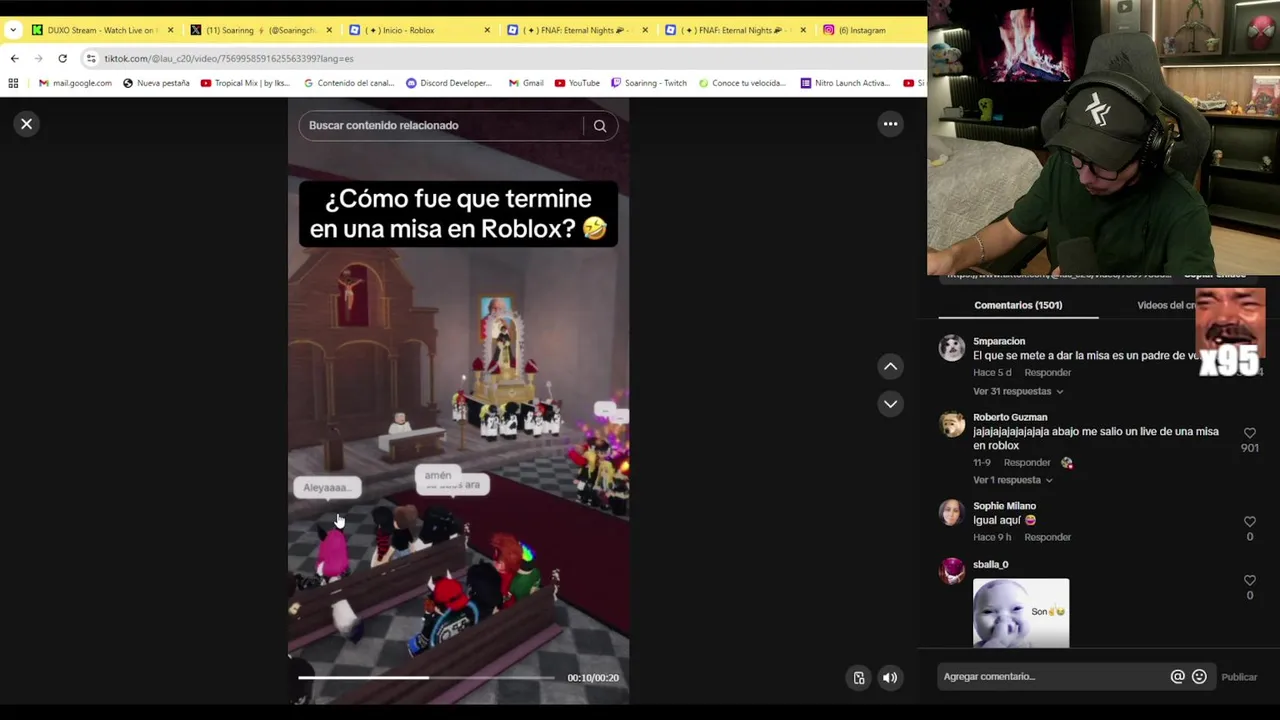
Task: Open the Gmail bookmark
Action: [526, 83]
